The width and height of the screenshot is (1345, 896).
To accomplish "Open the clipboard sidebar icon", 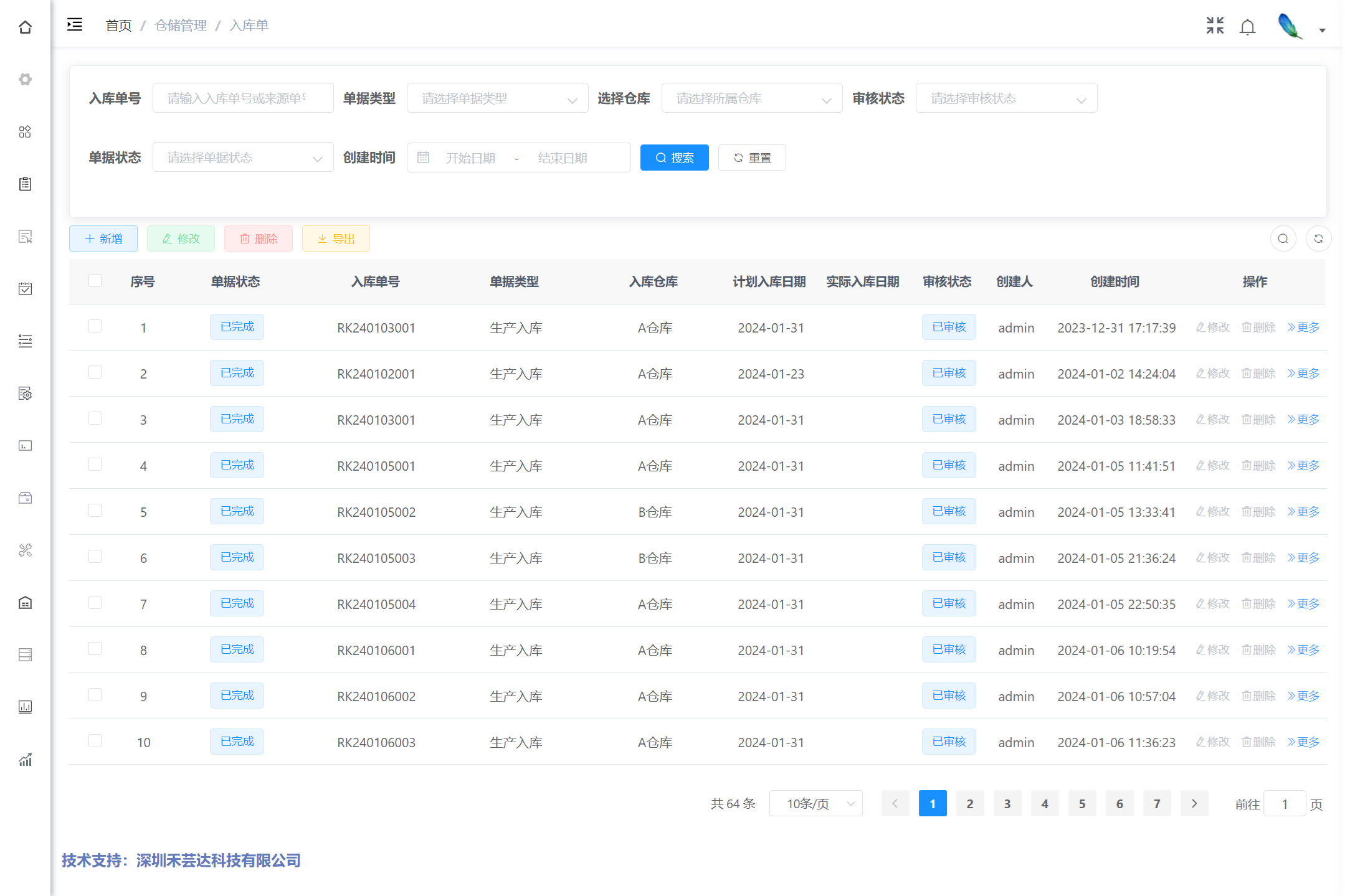I will [25, 184].
